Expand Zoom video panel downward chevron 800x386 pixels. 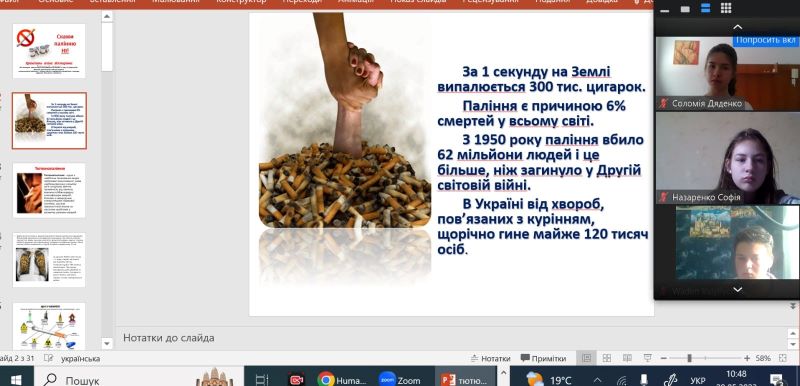737,289
